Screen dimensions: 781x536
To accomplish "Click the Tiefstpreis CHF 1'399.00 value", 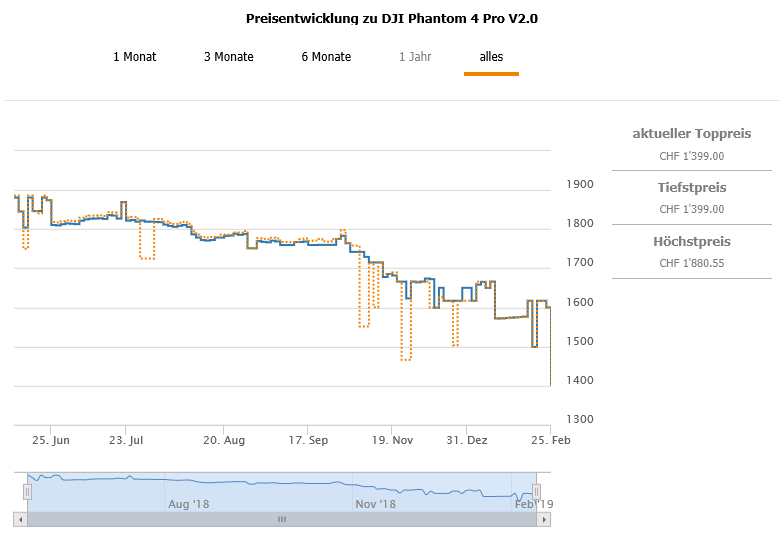I will click(692, 209).
